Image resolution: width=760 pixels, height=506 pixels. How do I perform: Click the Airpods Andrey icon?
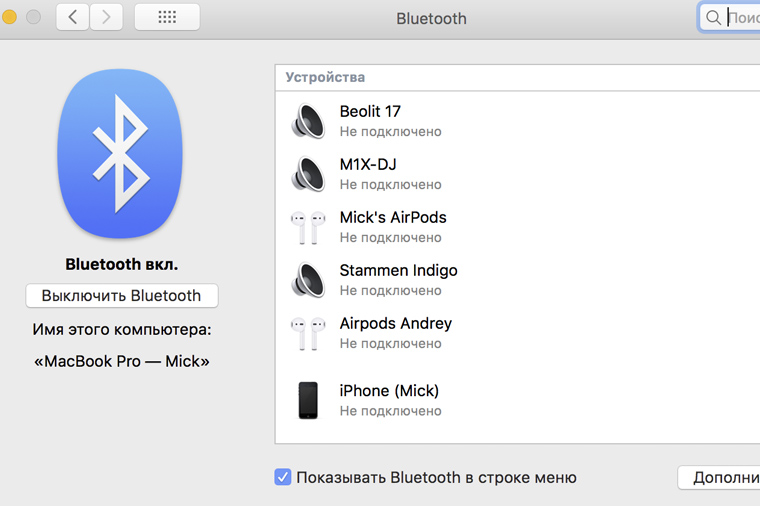pyautogui.click(x=308, y=333)
